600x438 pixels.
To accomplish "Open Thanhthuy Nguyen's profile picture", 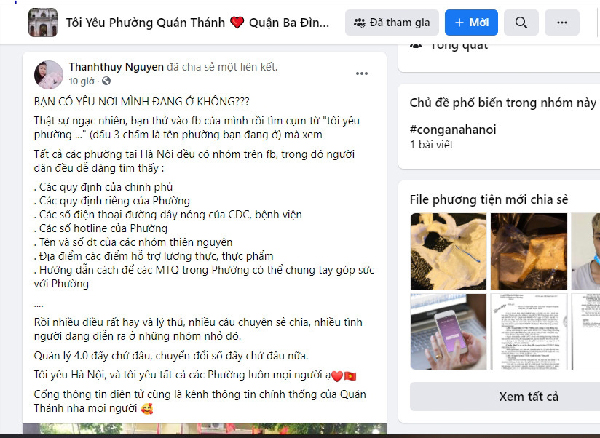I will click(x=48, y=75).
